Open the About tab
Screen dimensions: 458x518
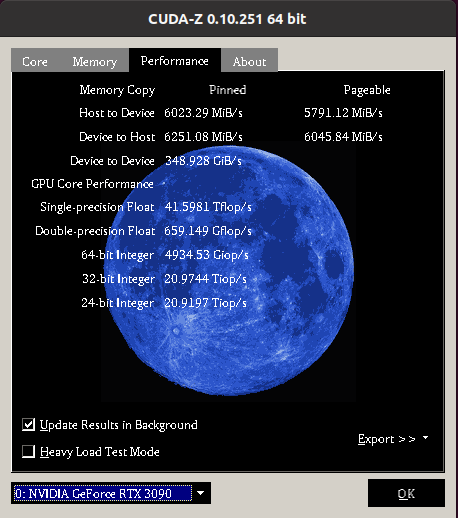pyautogui.click(x=249, y=62)
